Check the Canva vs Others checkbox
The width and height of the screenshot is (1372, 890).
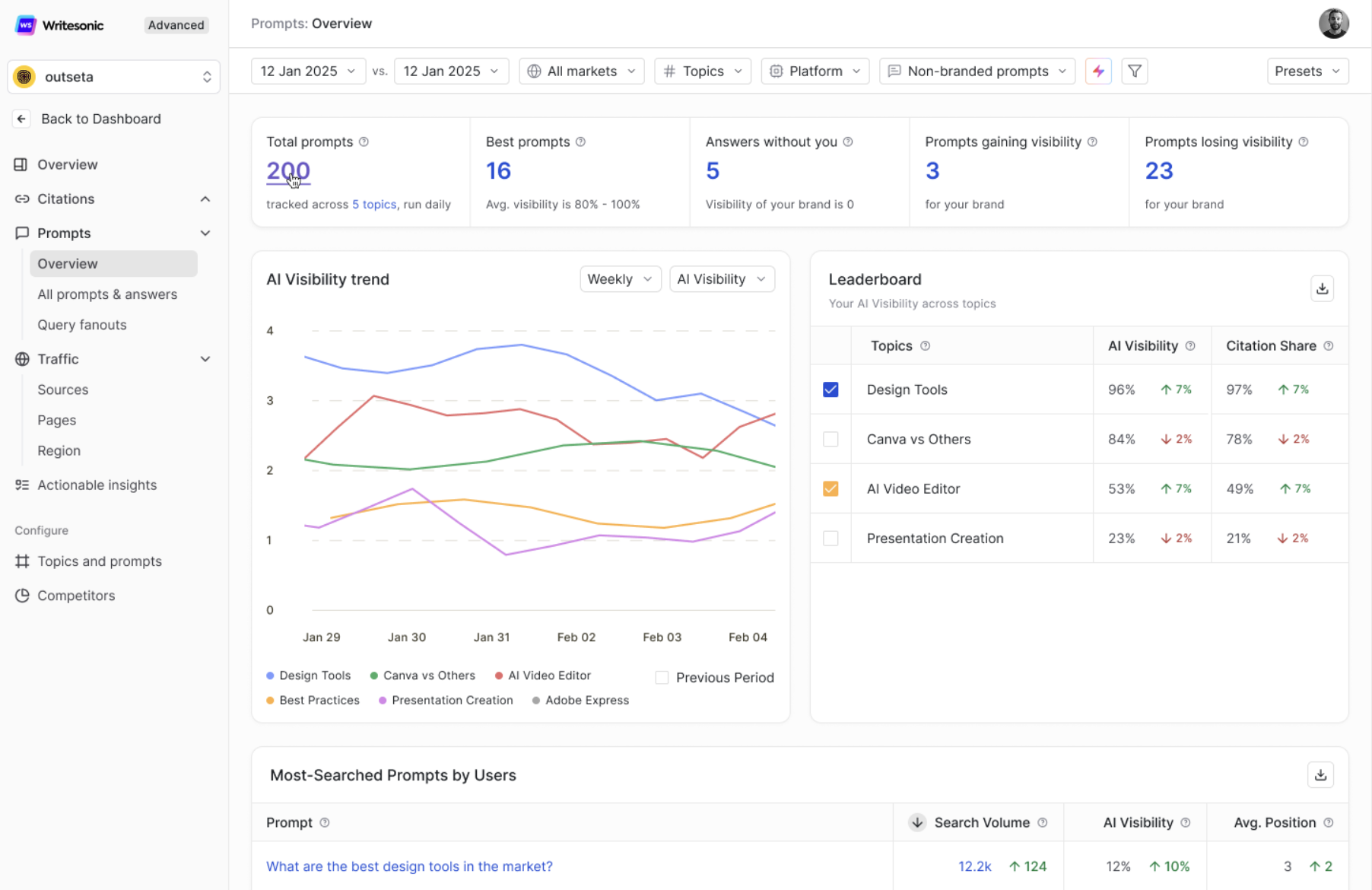pos(831,439)
